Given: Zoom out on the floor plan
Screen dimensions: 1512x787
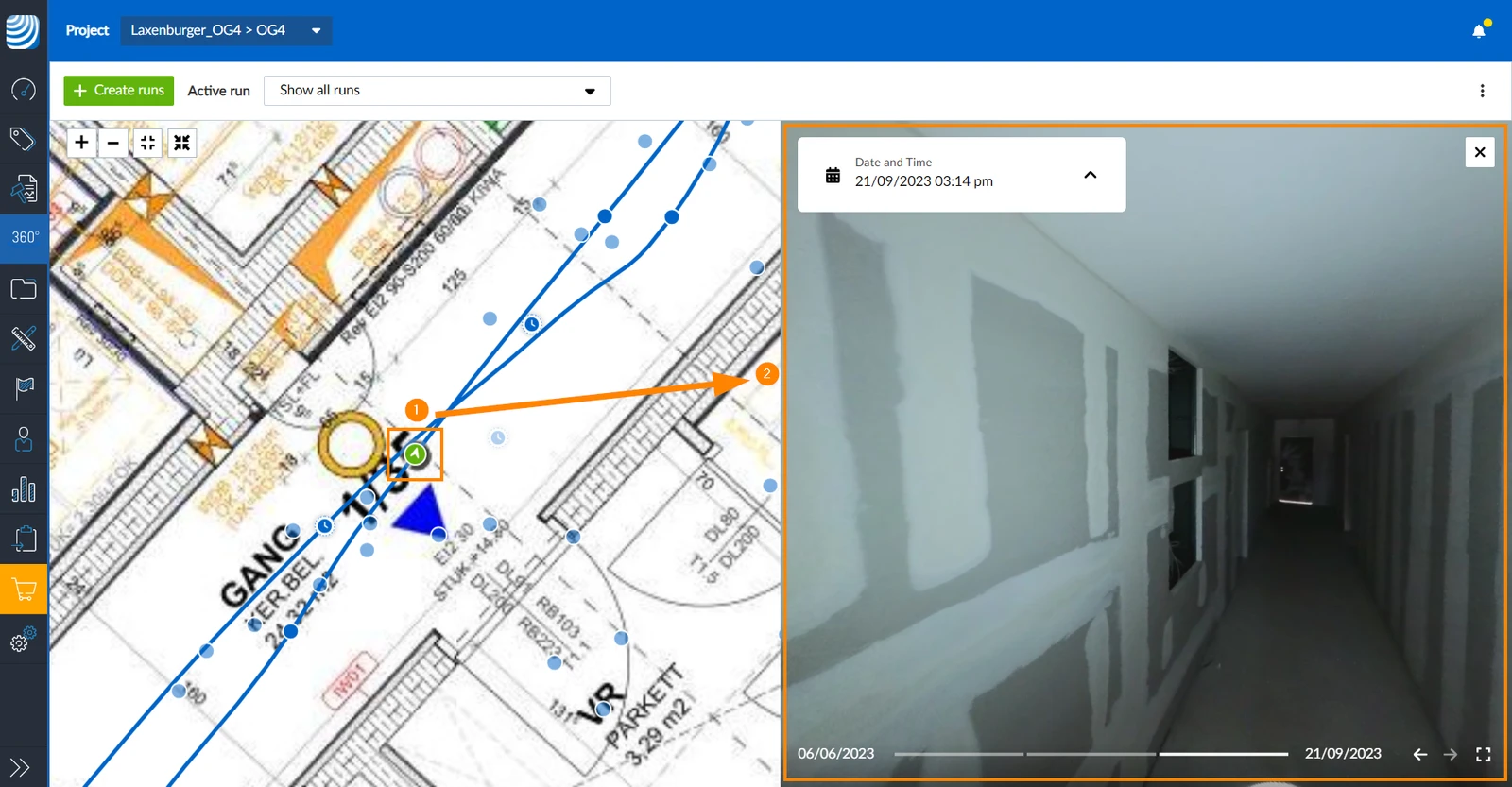Looking at the screenshot, I should [113, 143].
